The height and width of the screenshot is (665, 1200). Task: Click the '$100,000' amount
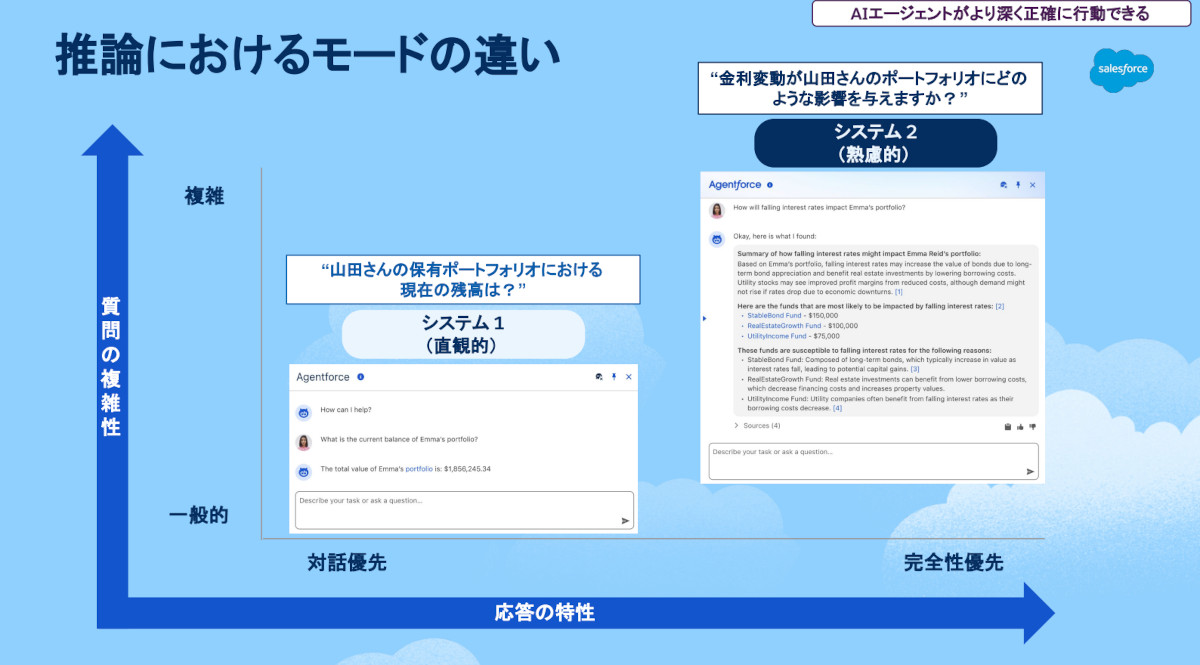pyautogui.click(x=843, y=325)
